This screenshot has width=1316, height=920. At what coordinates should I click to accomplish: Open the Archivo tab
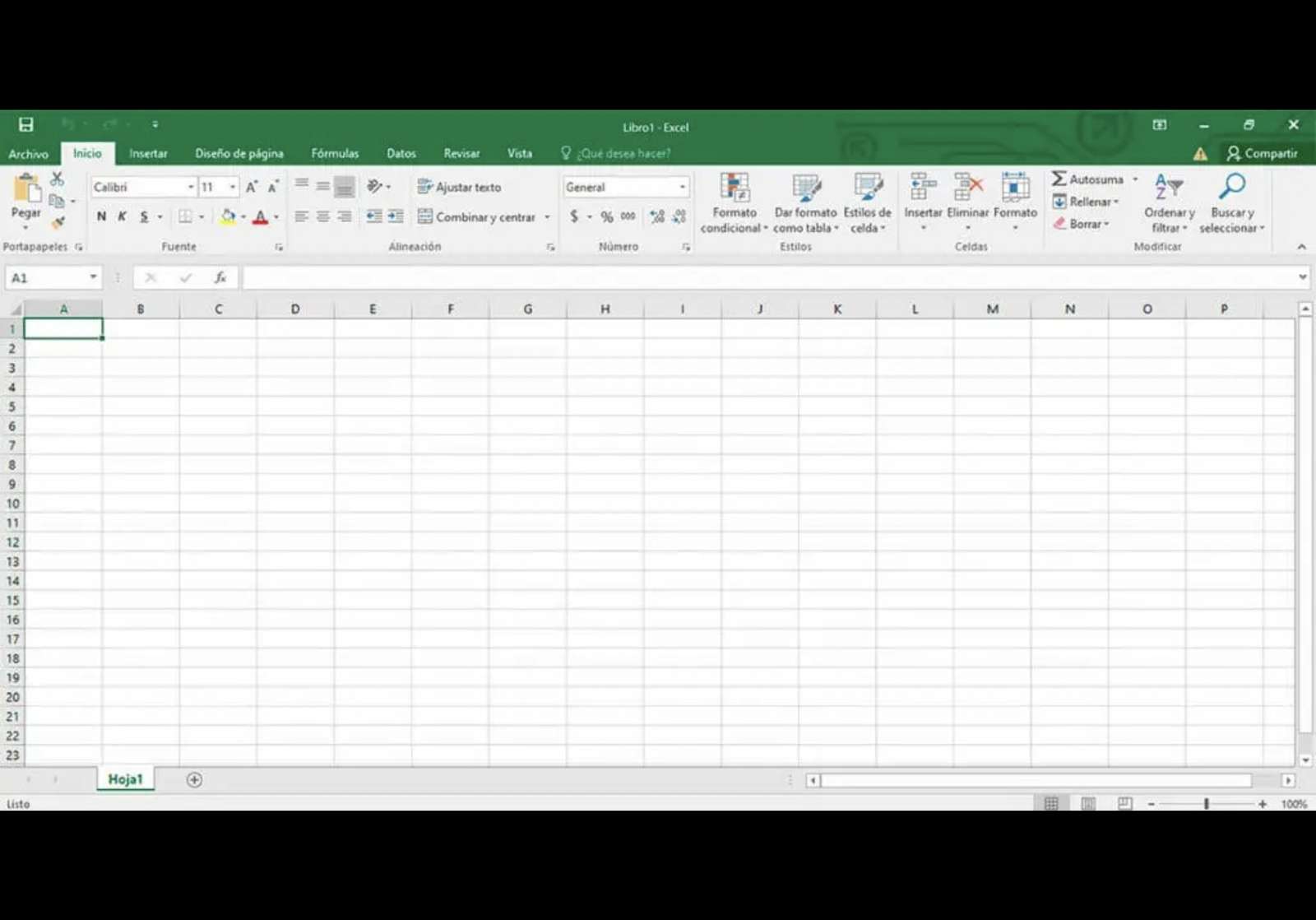click(x=29, y=154)
